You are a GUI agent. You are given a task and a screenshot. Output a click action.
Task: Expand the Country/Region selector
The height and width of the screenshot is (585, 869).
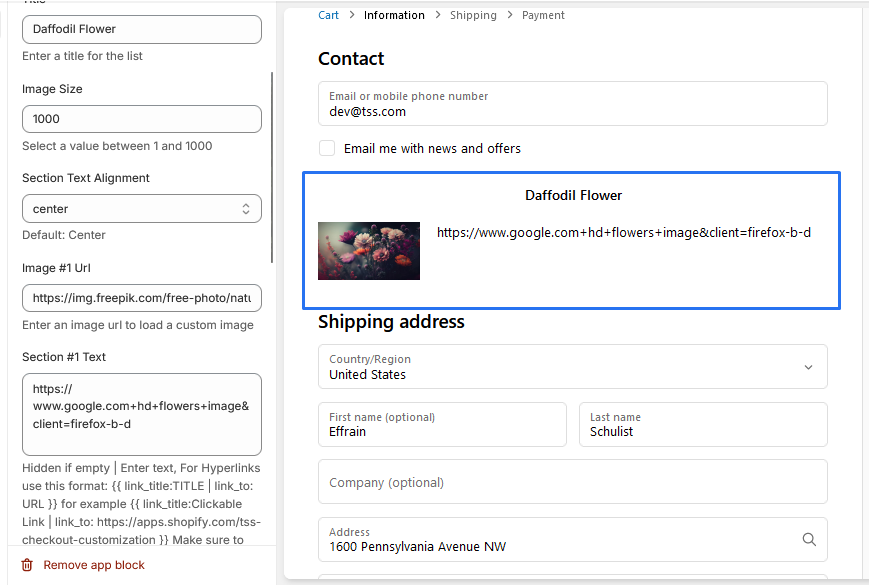tap(572, 367)
